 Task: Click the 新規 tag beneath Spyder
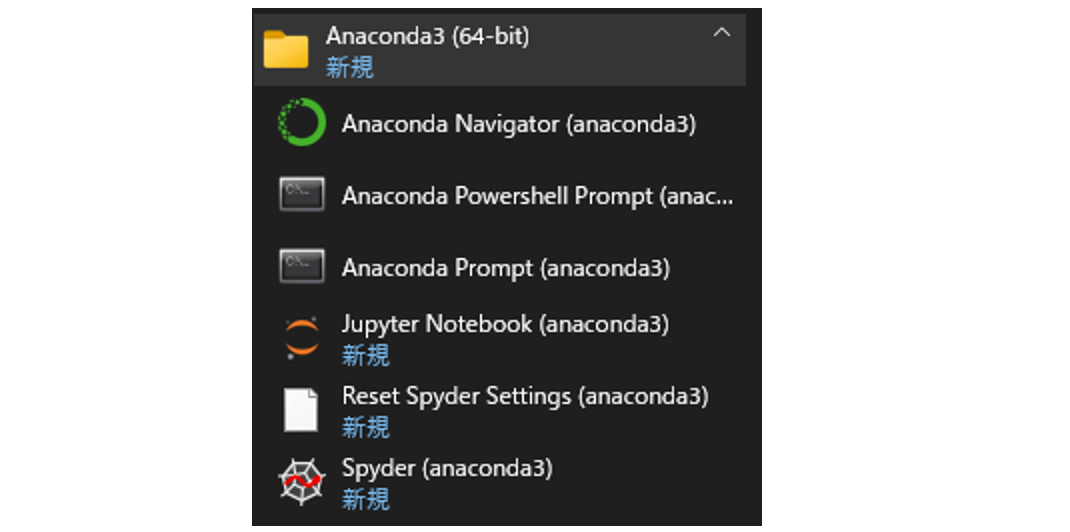click(365, 498)
